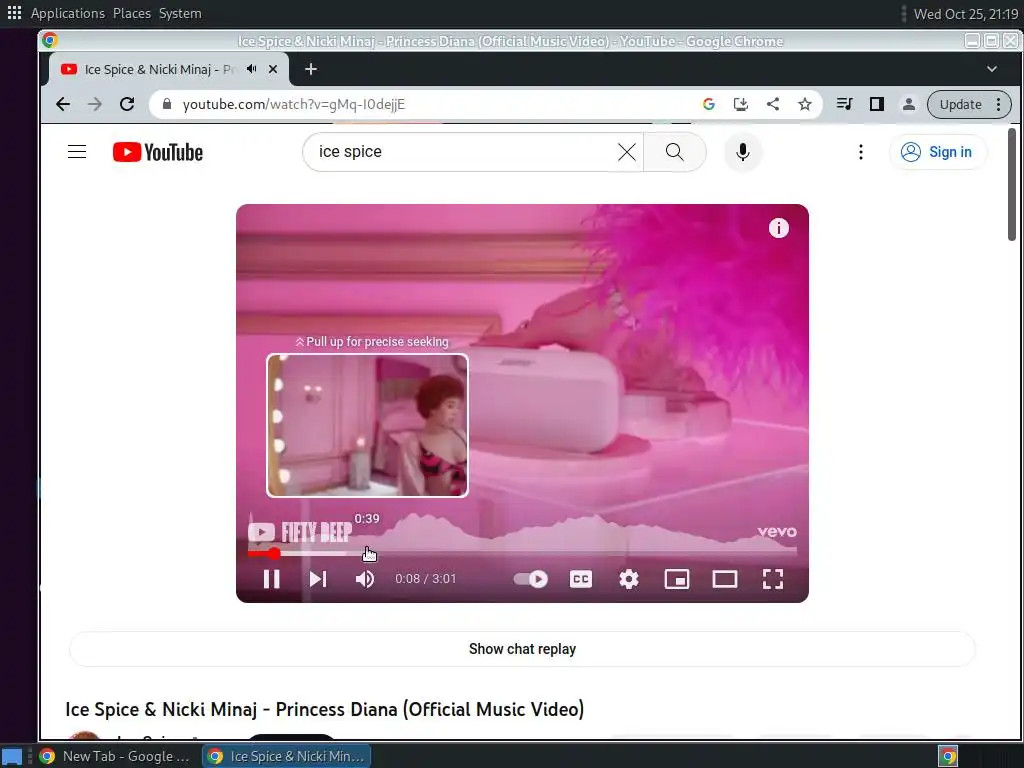Click the address bar URL
The image size is (1024, 768).
(x=294, y=104)
